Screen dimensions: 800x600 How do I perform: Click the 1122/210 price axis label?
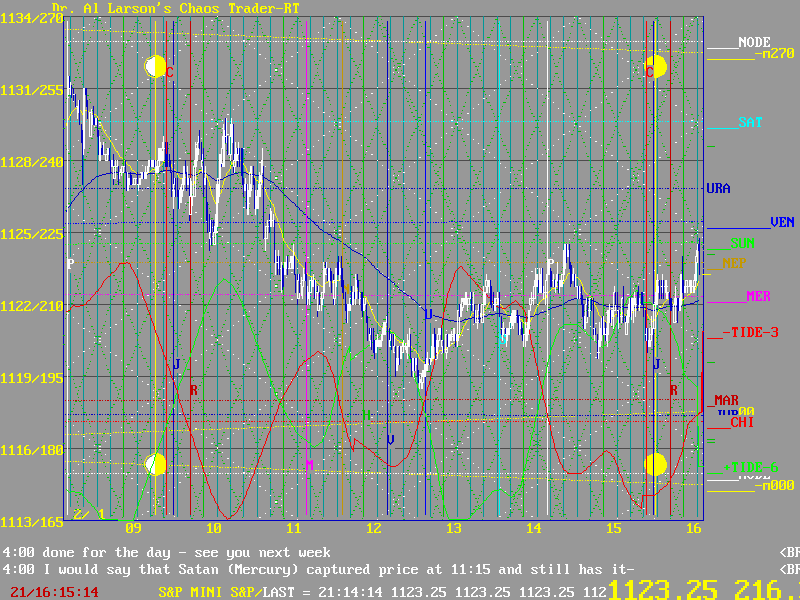(32, 306)
